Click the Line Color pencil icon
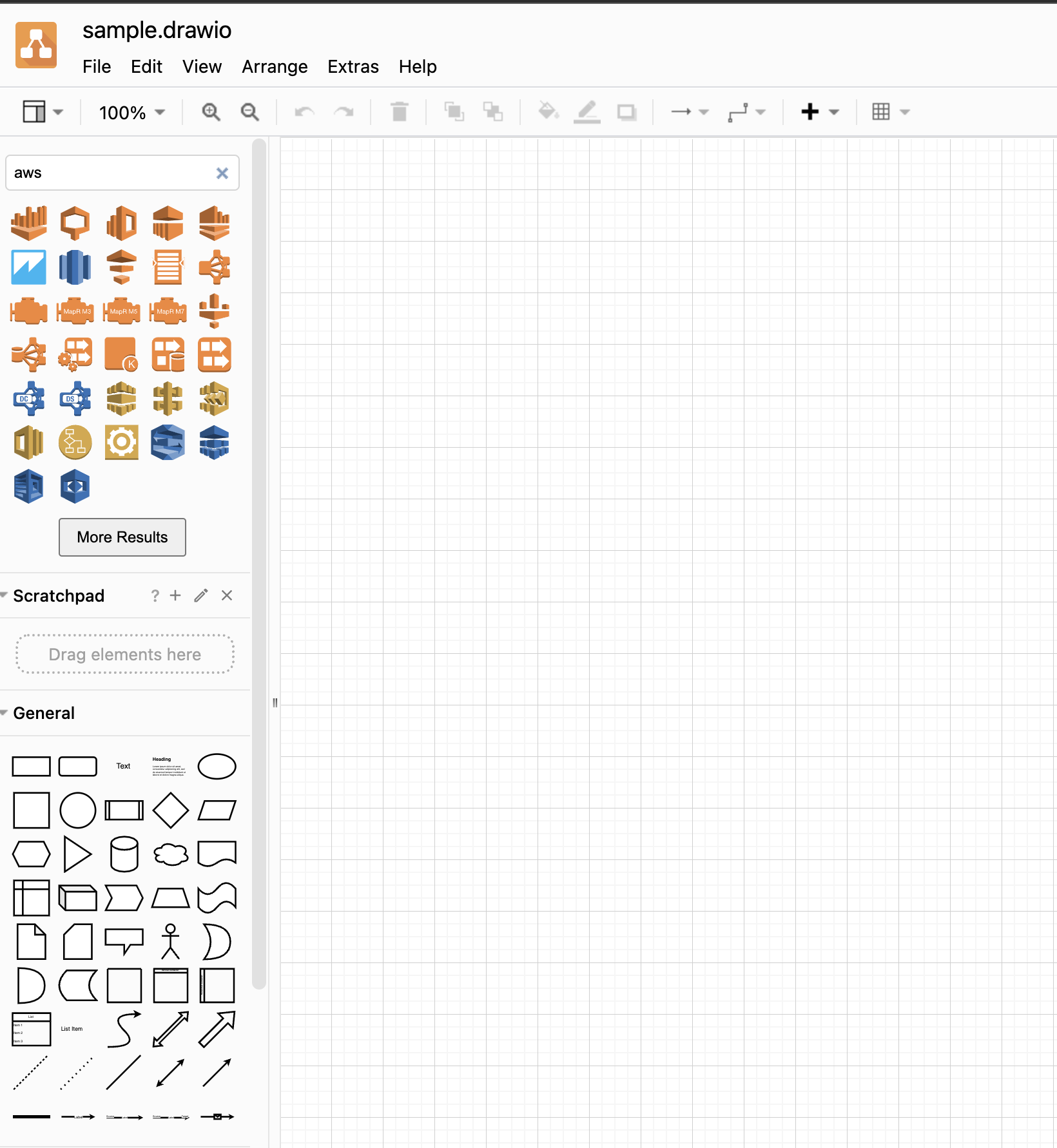1057x1148 pixels. click(x=587, y=112)
